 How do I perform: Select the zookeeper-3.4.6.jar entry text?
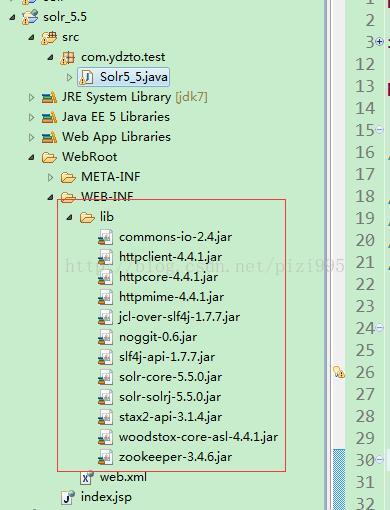pyautogui.click(x=175, y=457)
